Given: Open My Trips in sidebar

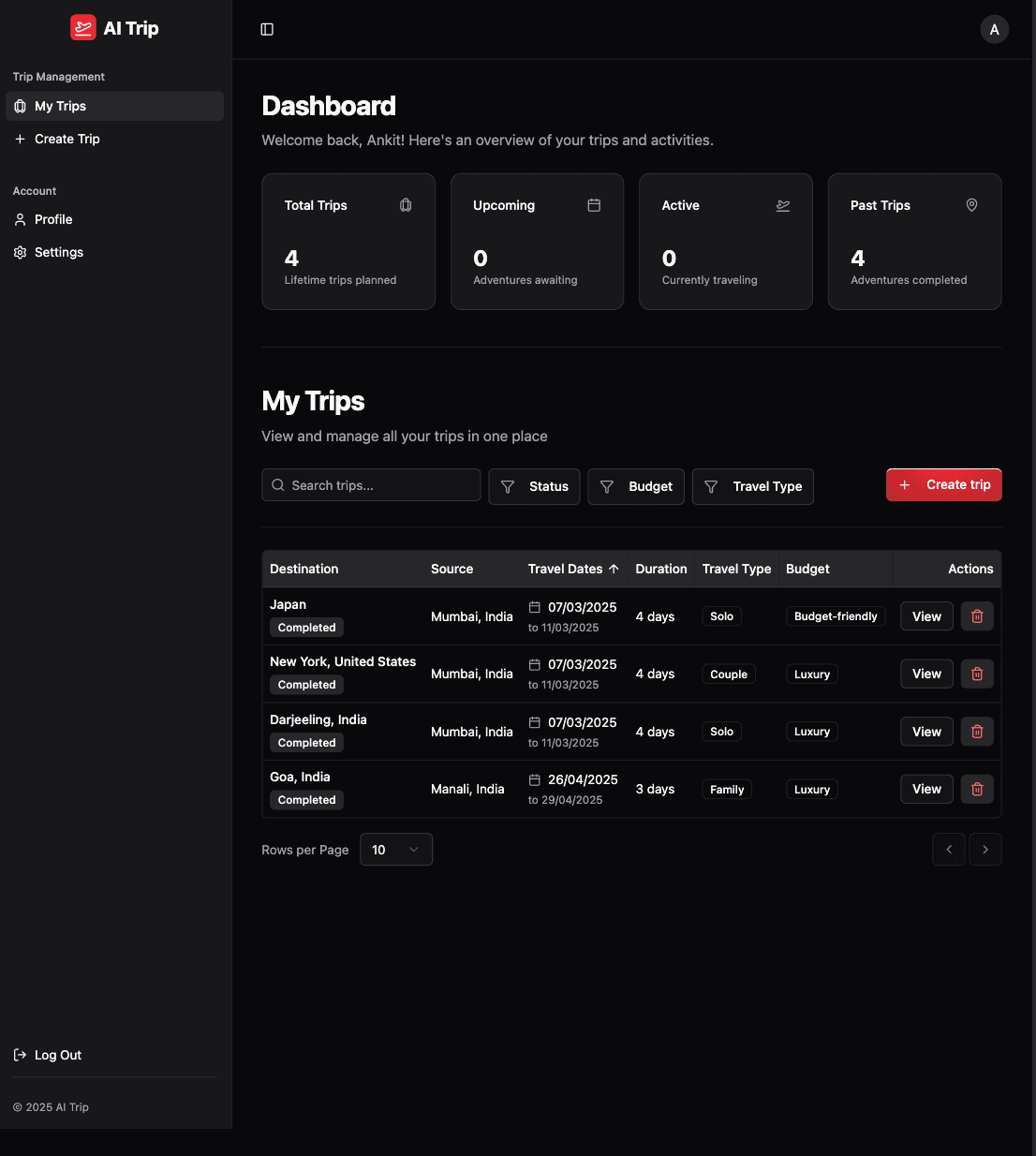Looking at the screenshot, I should 114,106.
